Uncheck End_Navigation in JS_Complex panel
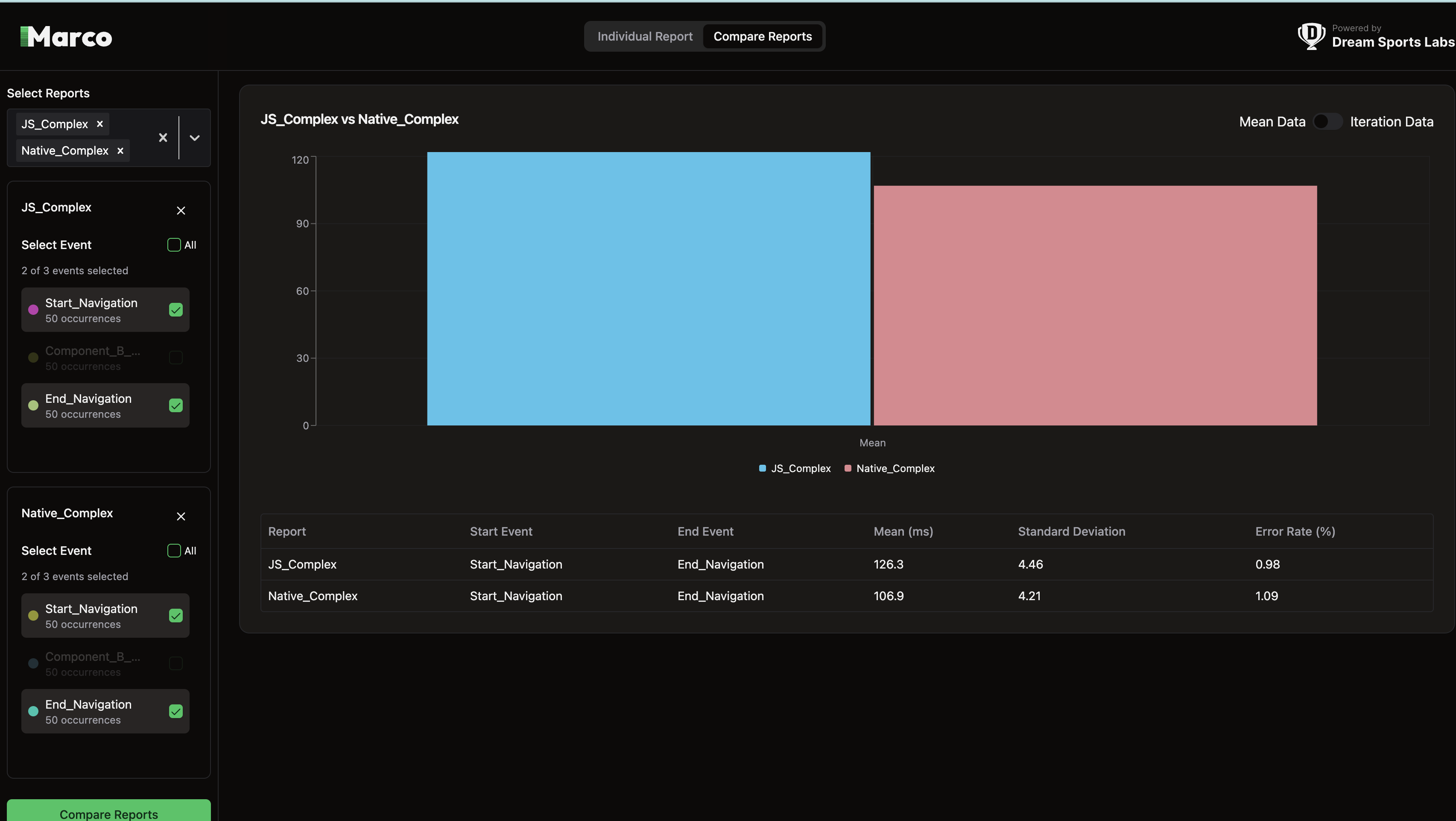The width and height of the screenshot is (1456, 821). coord(175,405)
